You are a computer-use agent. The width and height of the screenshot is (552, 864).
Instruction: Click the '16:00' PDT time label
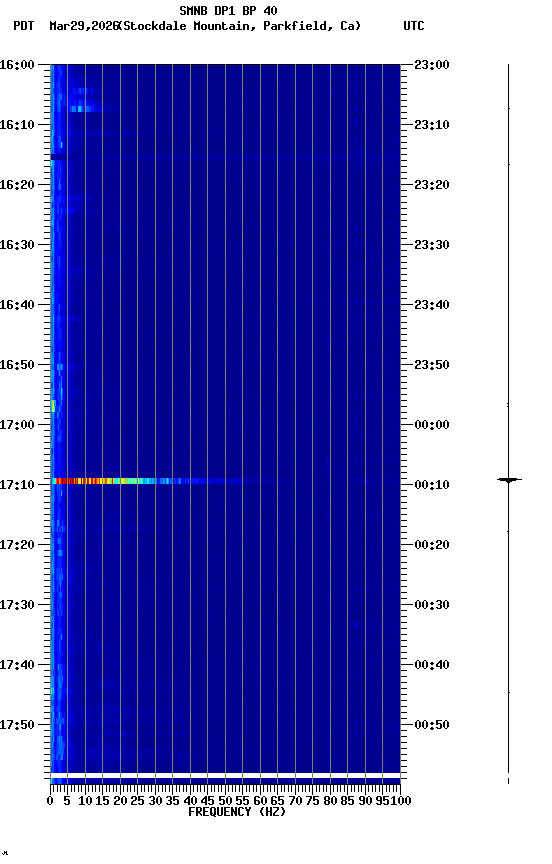tap(17, 65)
